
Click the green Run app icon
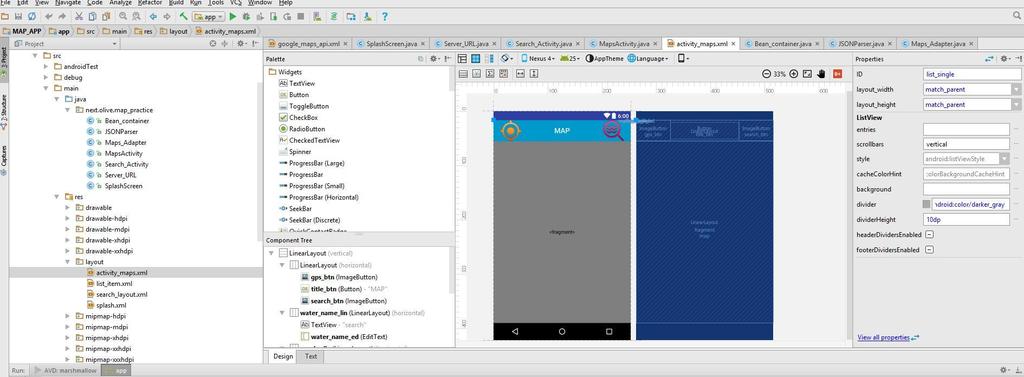(x=232, y=16)
